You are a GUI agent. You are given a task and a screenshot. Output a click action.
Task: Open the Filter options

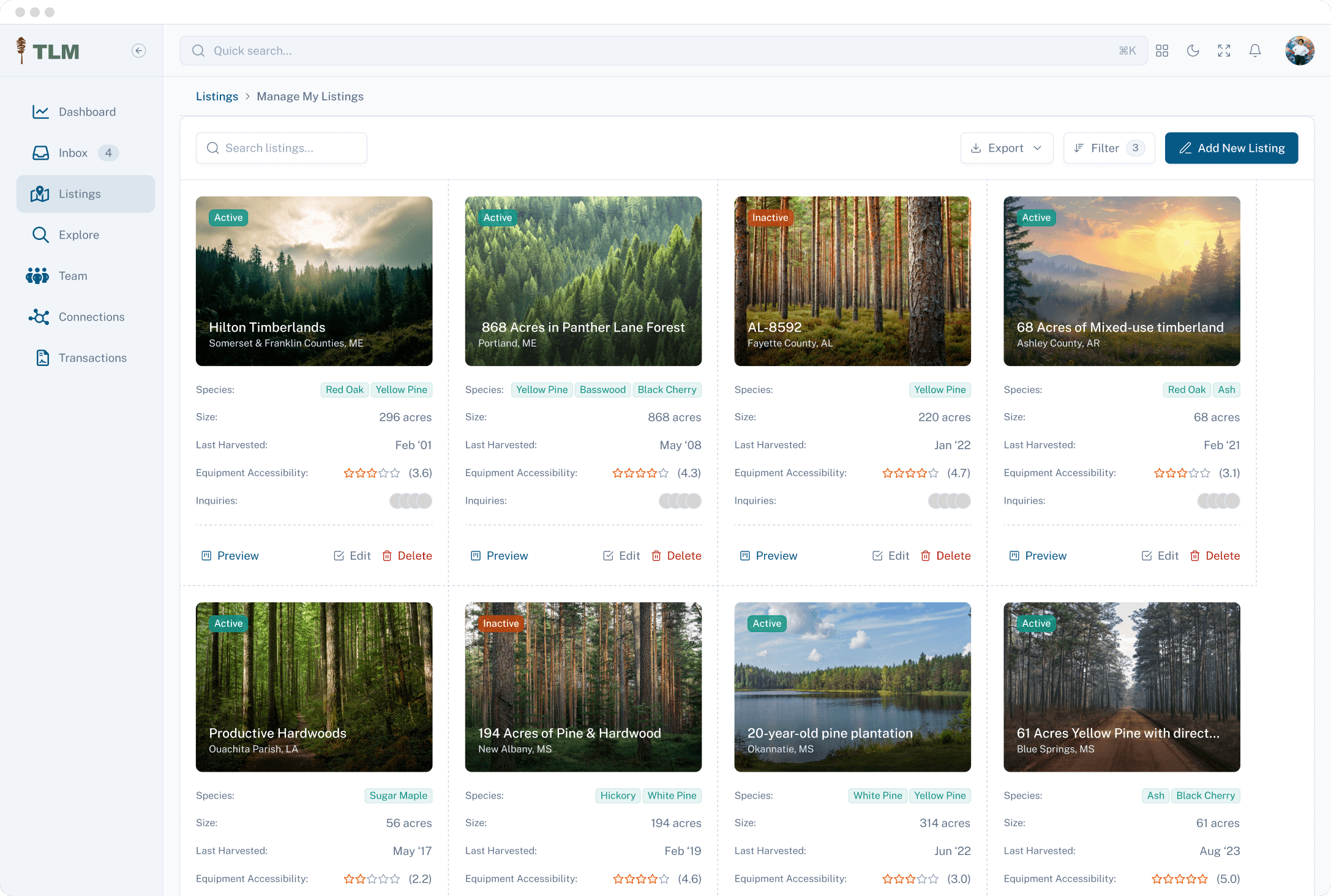coord(1109,148)
